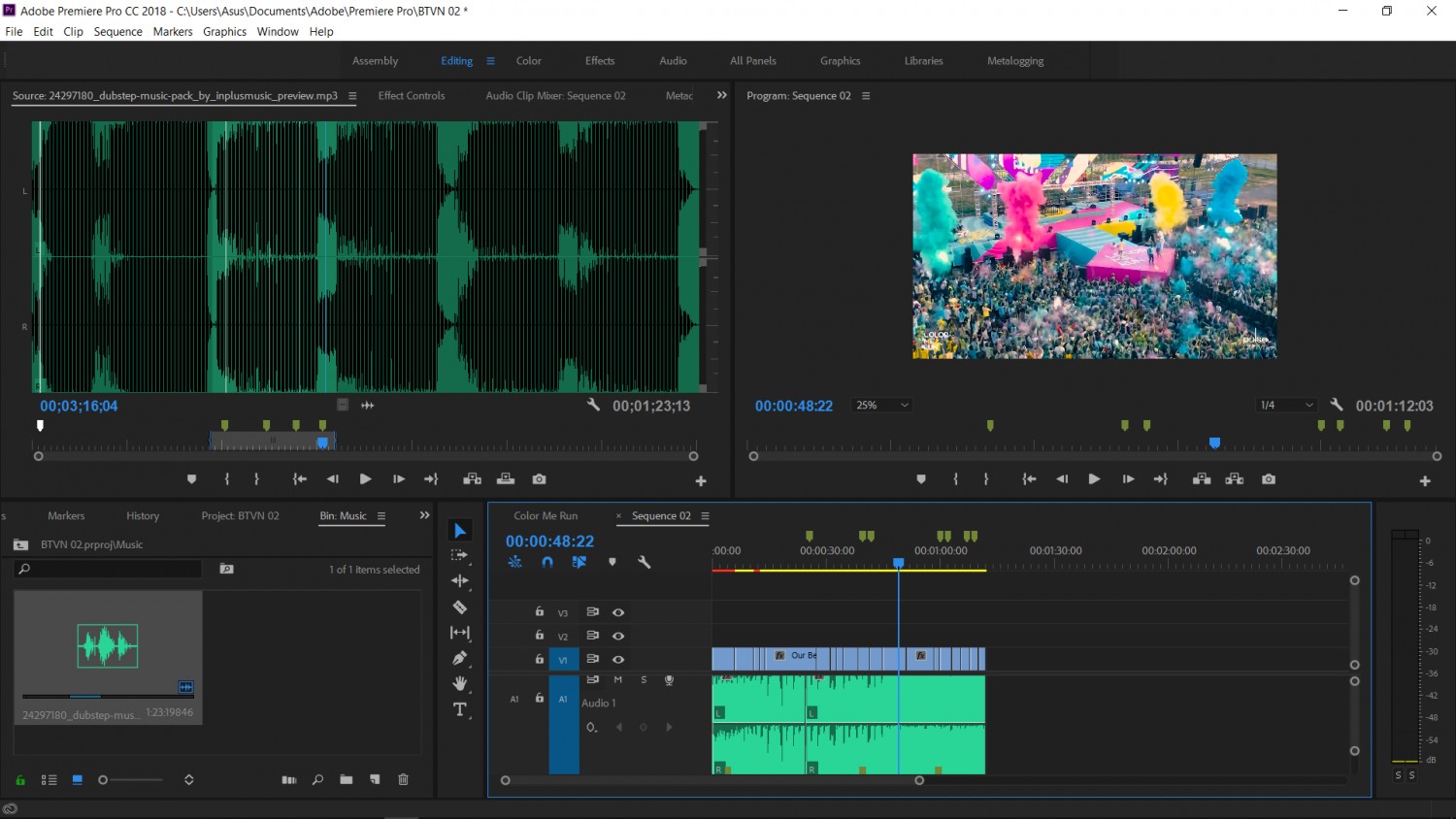The width and height of the screenshot is (1456, 819).
Task: Open the Audio workspace
Action: click(673, 61)
